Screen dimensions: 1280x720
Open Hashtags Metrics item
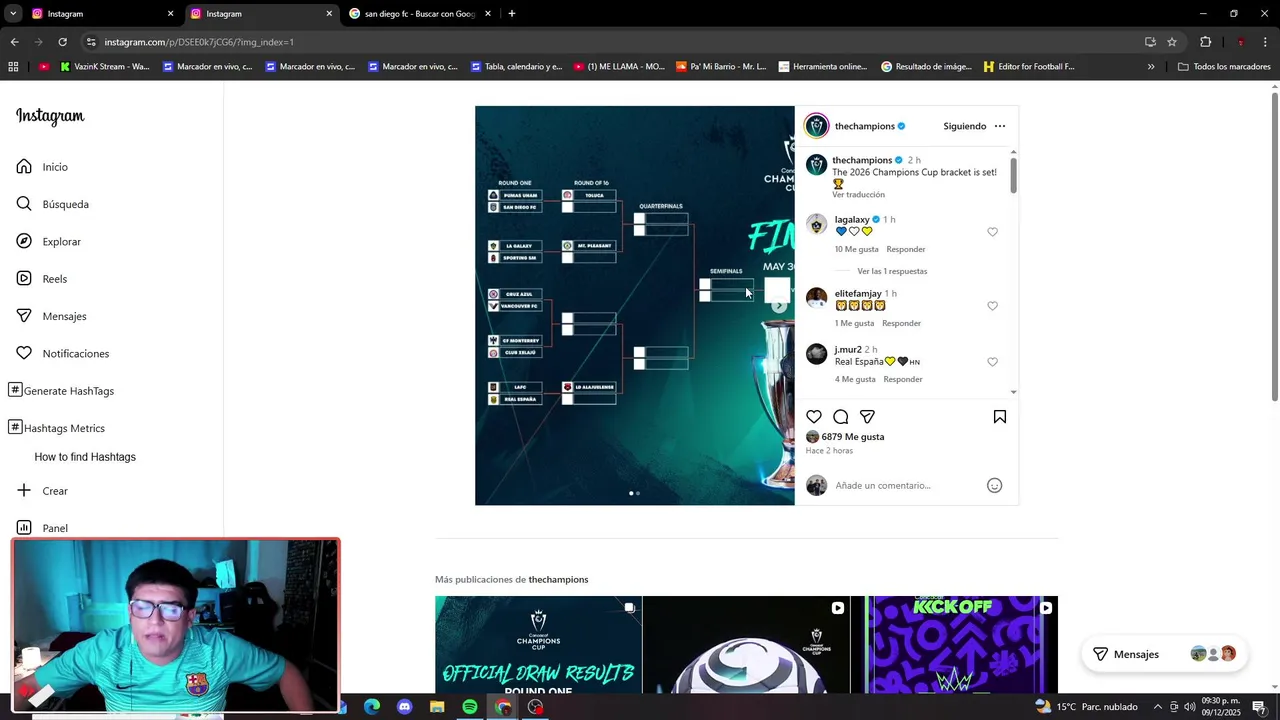pos(56,428)
